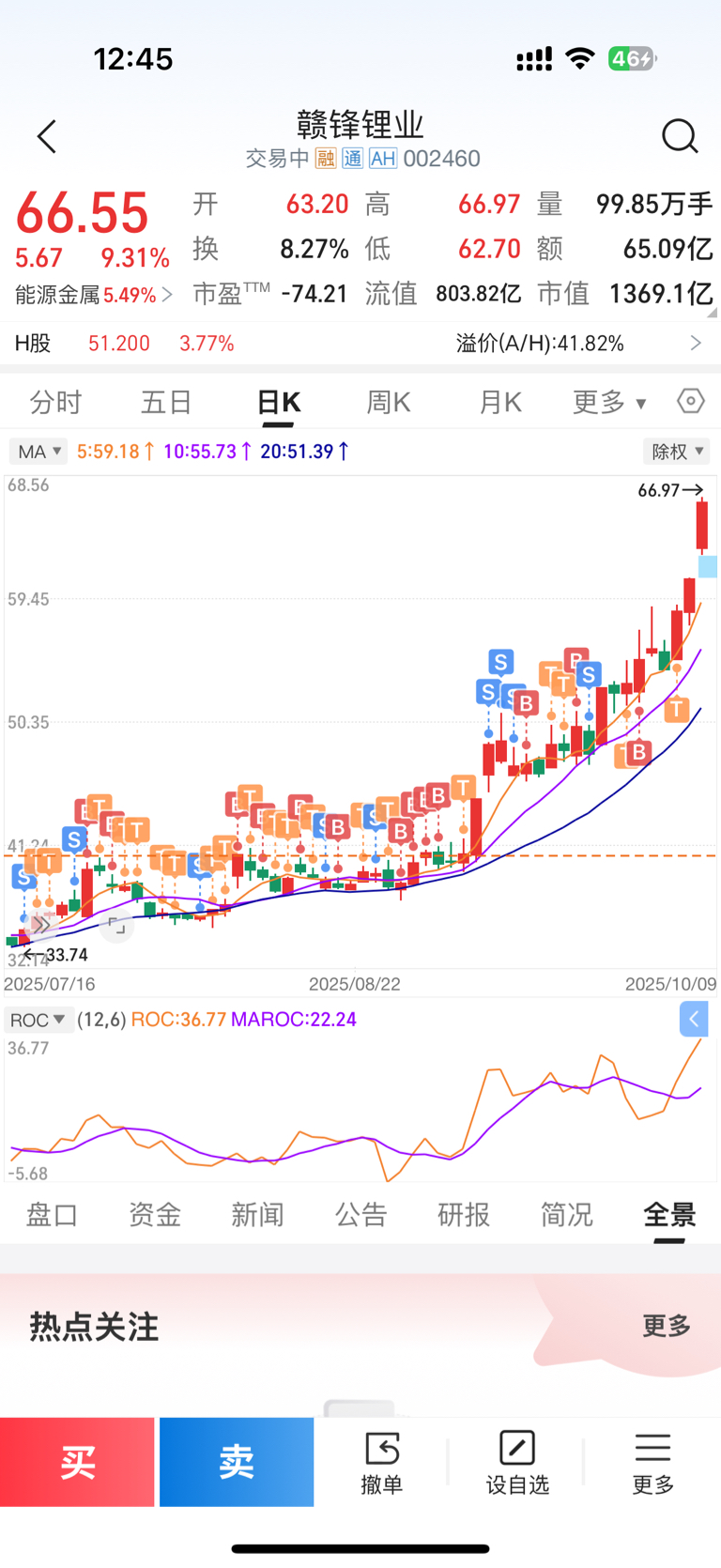
Task: Switch to 周K chart tab
Action: point(389,403)
